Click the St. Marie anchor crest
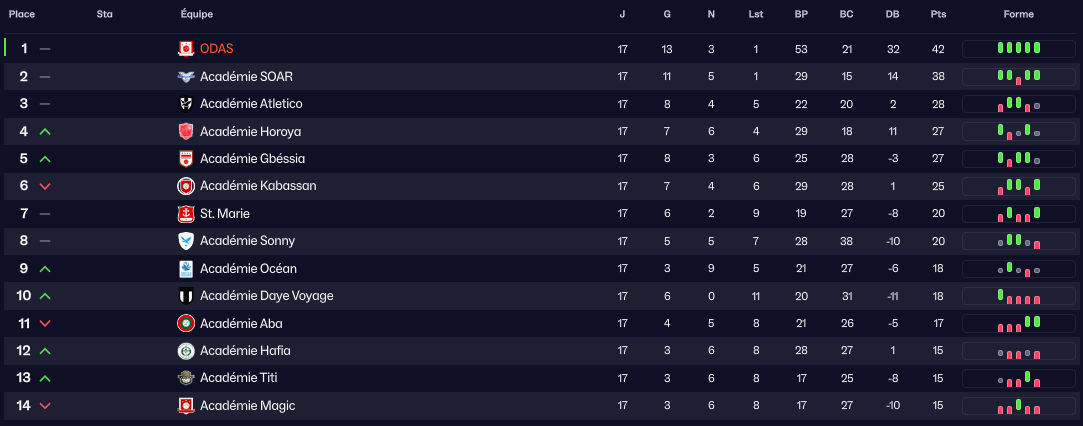 (186, 213)
